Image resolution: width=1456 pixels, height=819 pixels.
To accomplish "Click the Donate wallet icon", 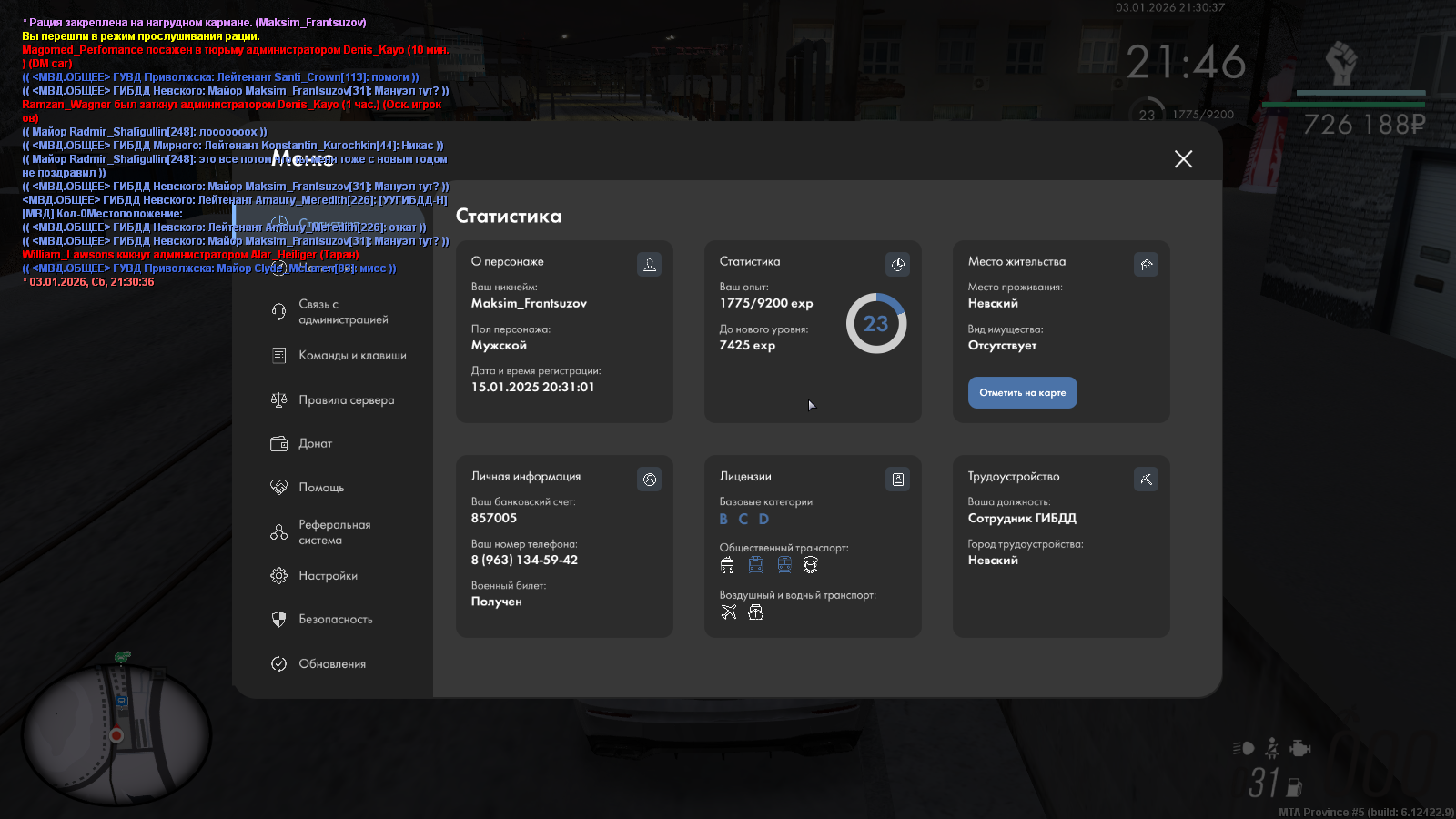I will click(x=278, y=444).
